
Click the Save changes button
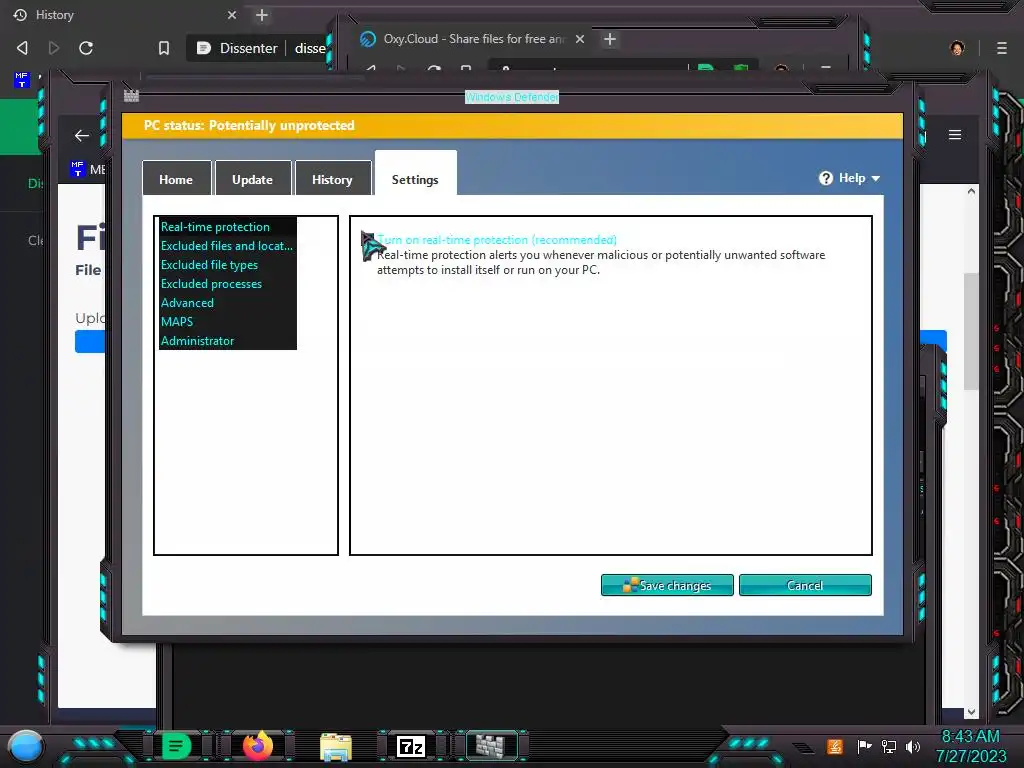[667, 585]
